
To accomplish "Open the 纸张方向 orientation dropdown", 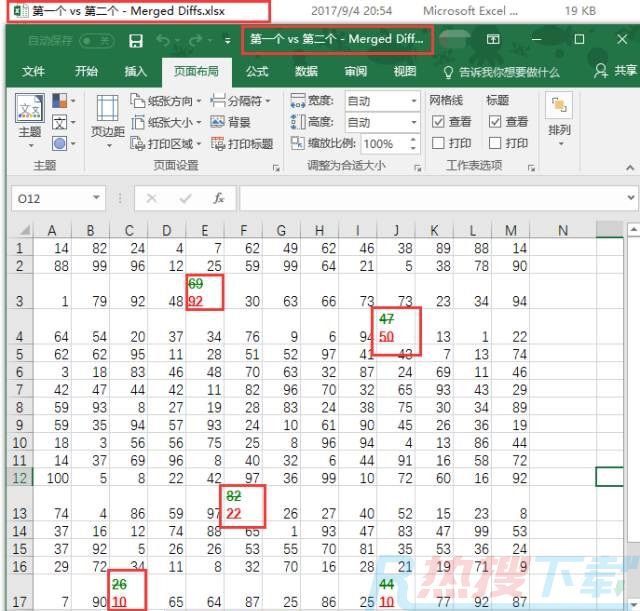I will click(x=166, y=100).
